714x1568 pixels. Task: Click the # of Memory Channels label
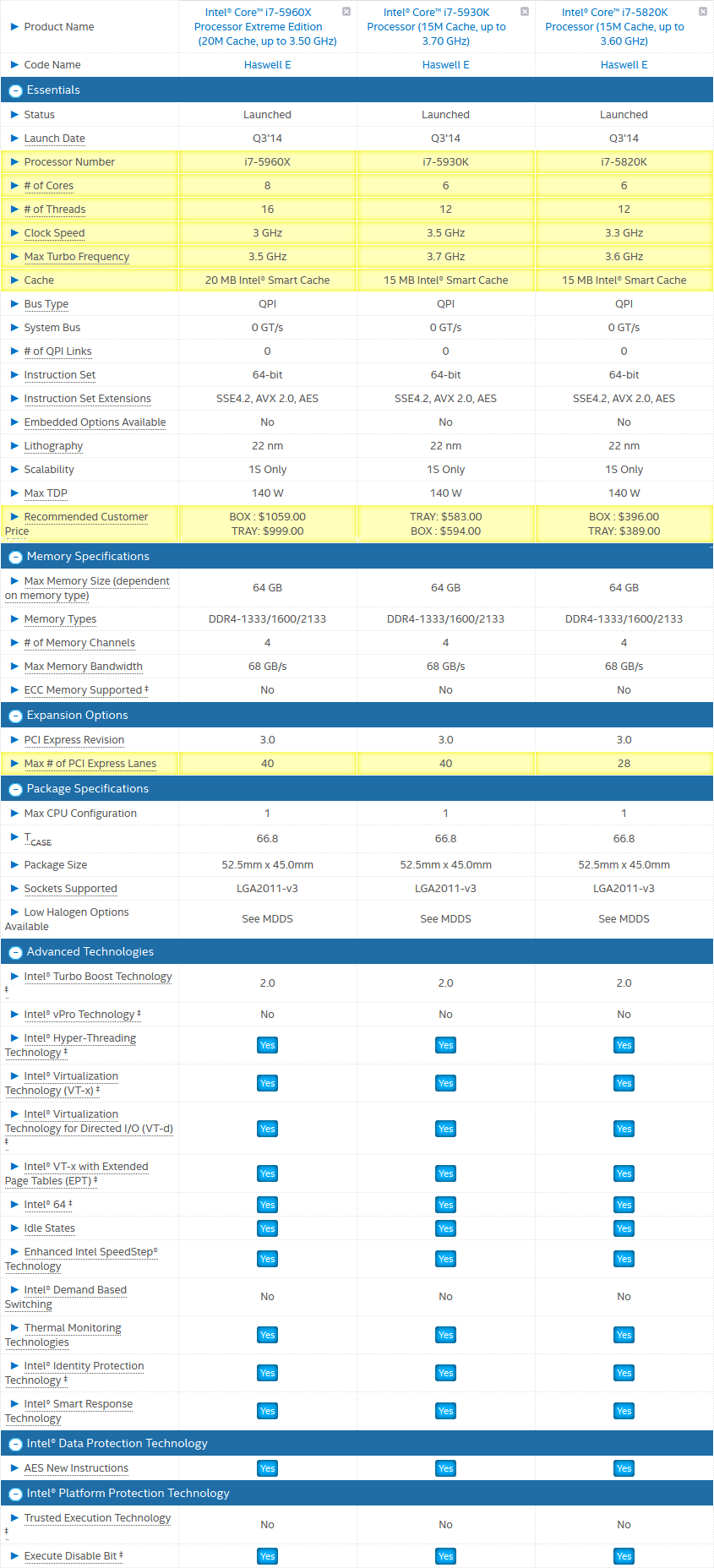click(x=79, y=643)
